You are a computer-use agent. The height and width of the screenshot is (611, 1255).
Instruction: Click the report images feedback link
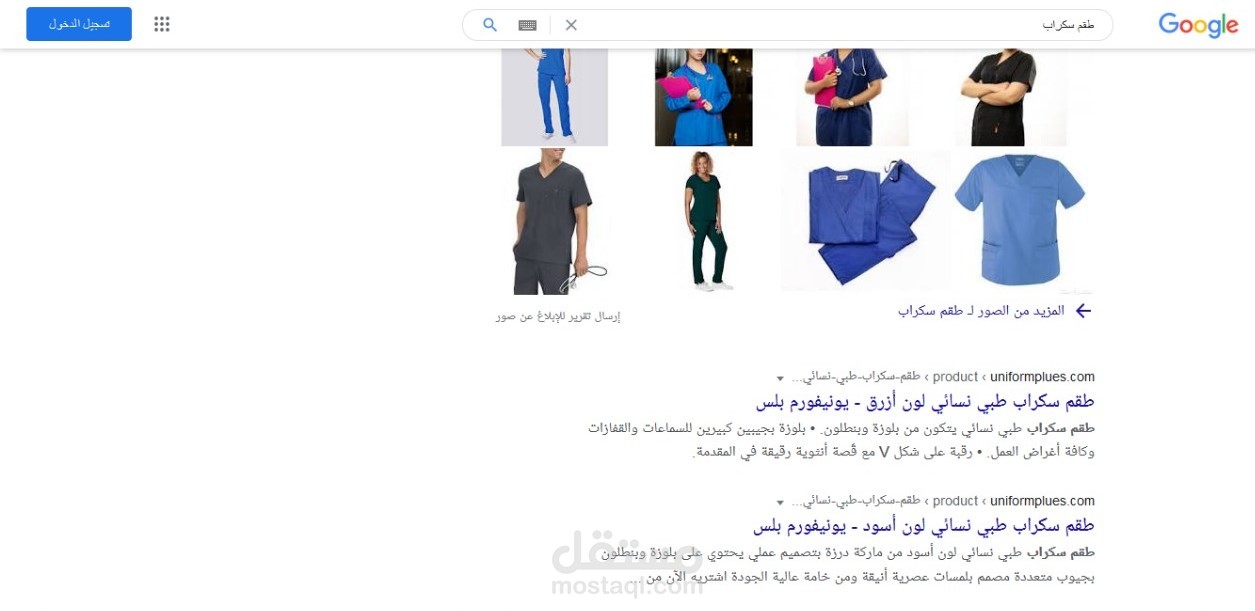pyautogui.click(x=558, y=316)
